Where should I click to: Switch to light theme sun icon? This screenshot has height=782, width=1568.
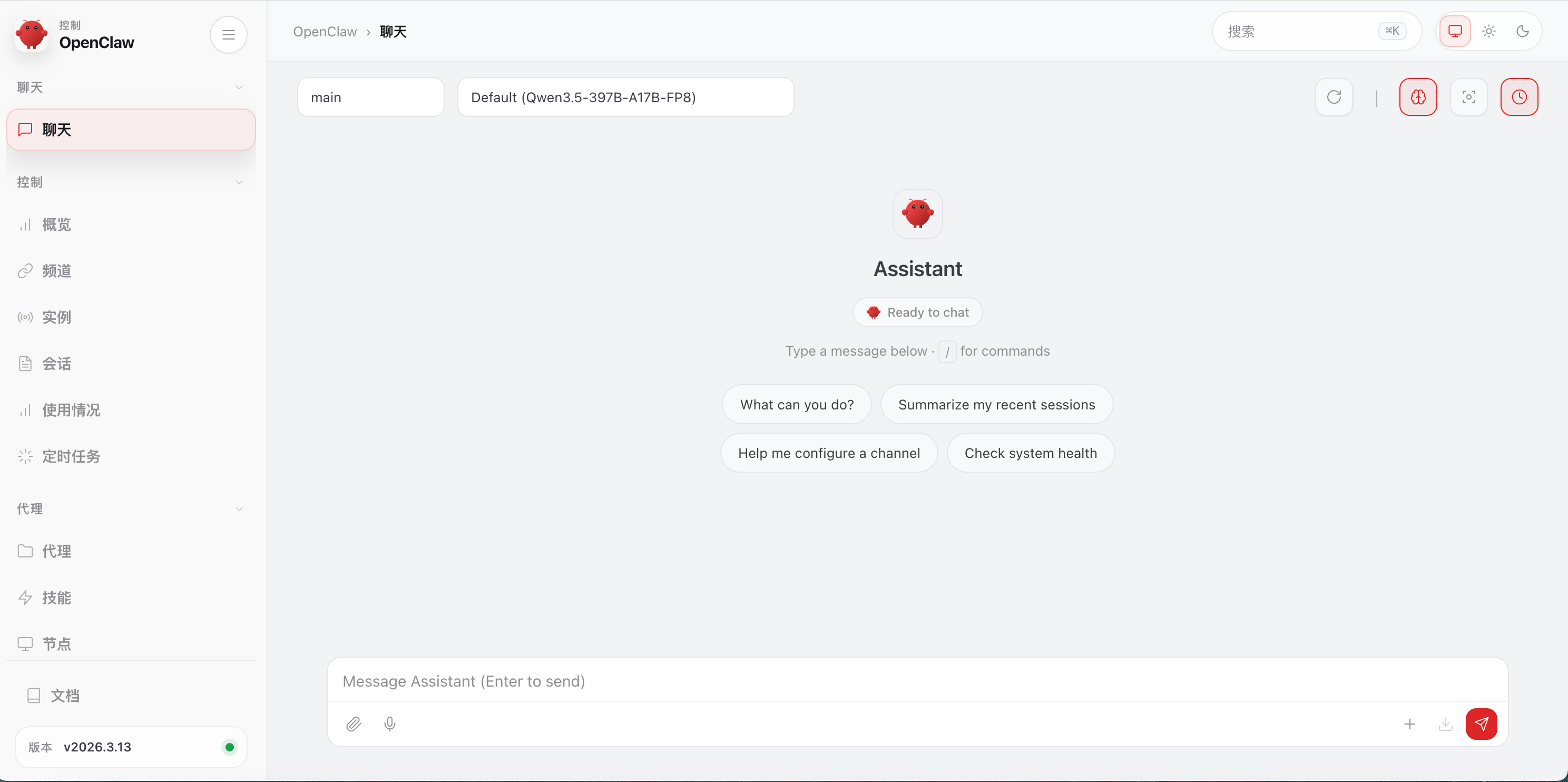tap(1488, 31)
